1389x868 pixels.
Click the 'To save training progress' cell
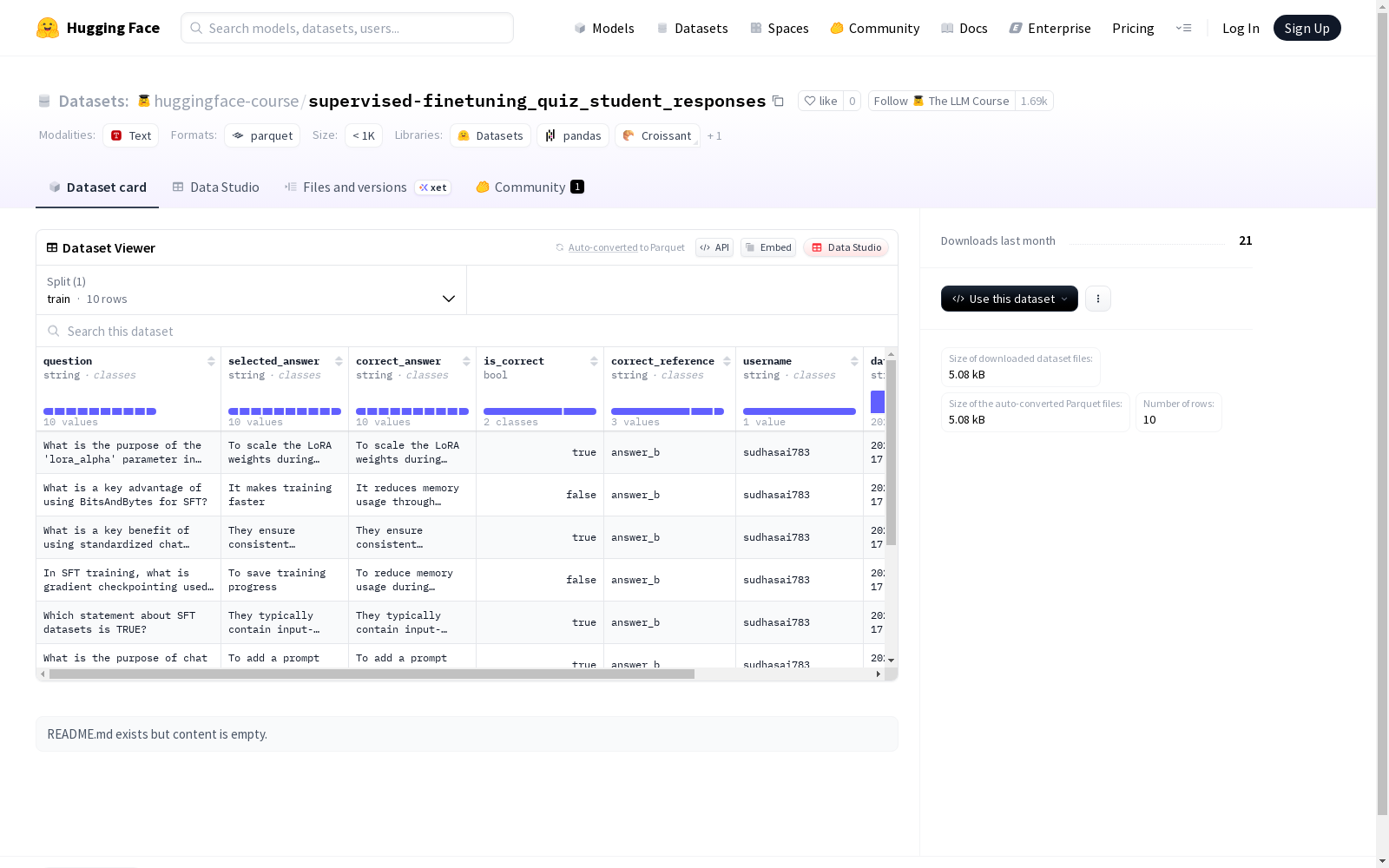click(x=285, y=580)
